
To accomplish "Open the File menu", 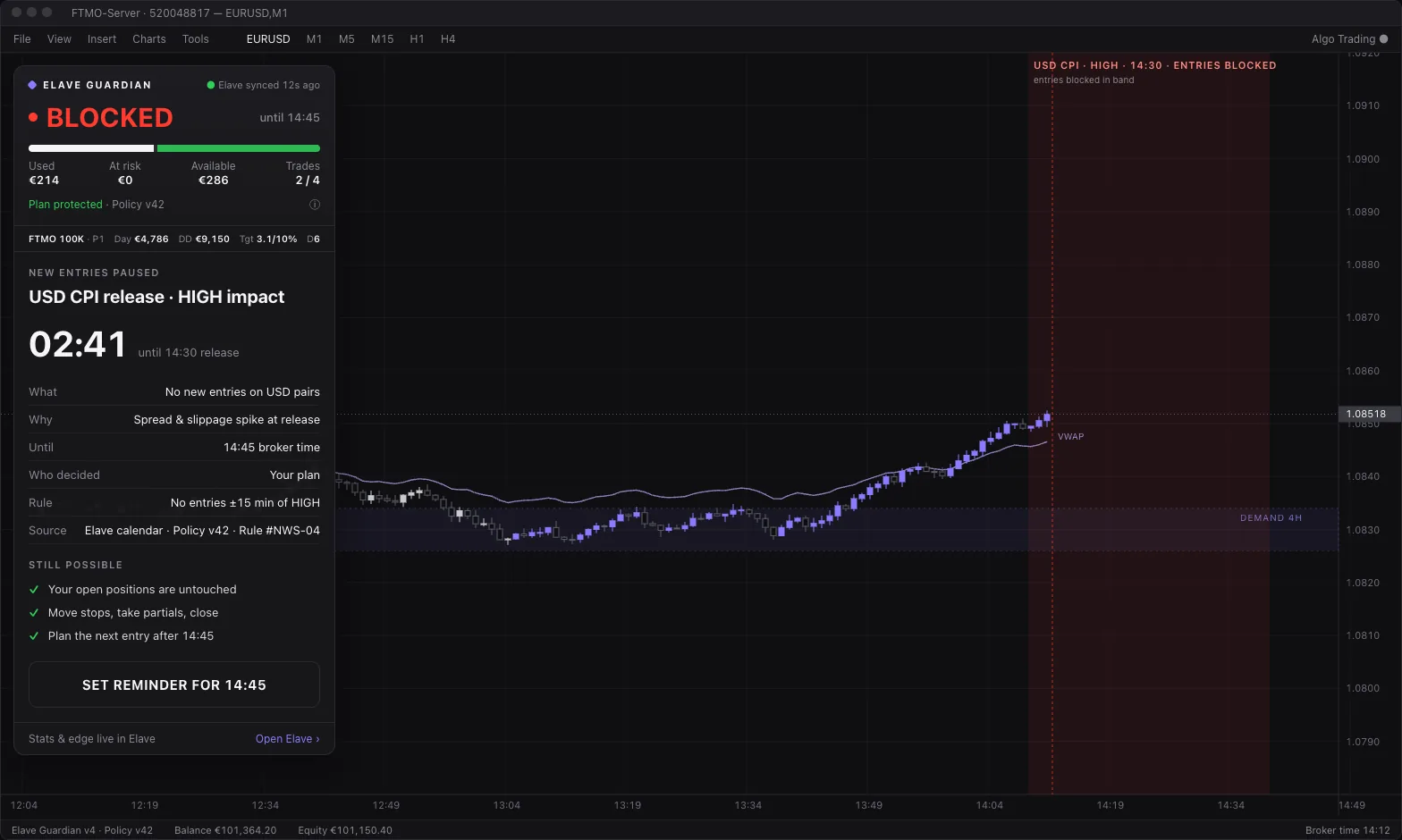I will tap(22, 39).
